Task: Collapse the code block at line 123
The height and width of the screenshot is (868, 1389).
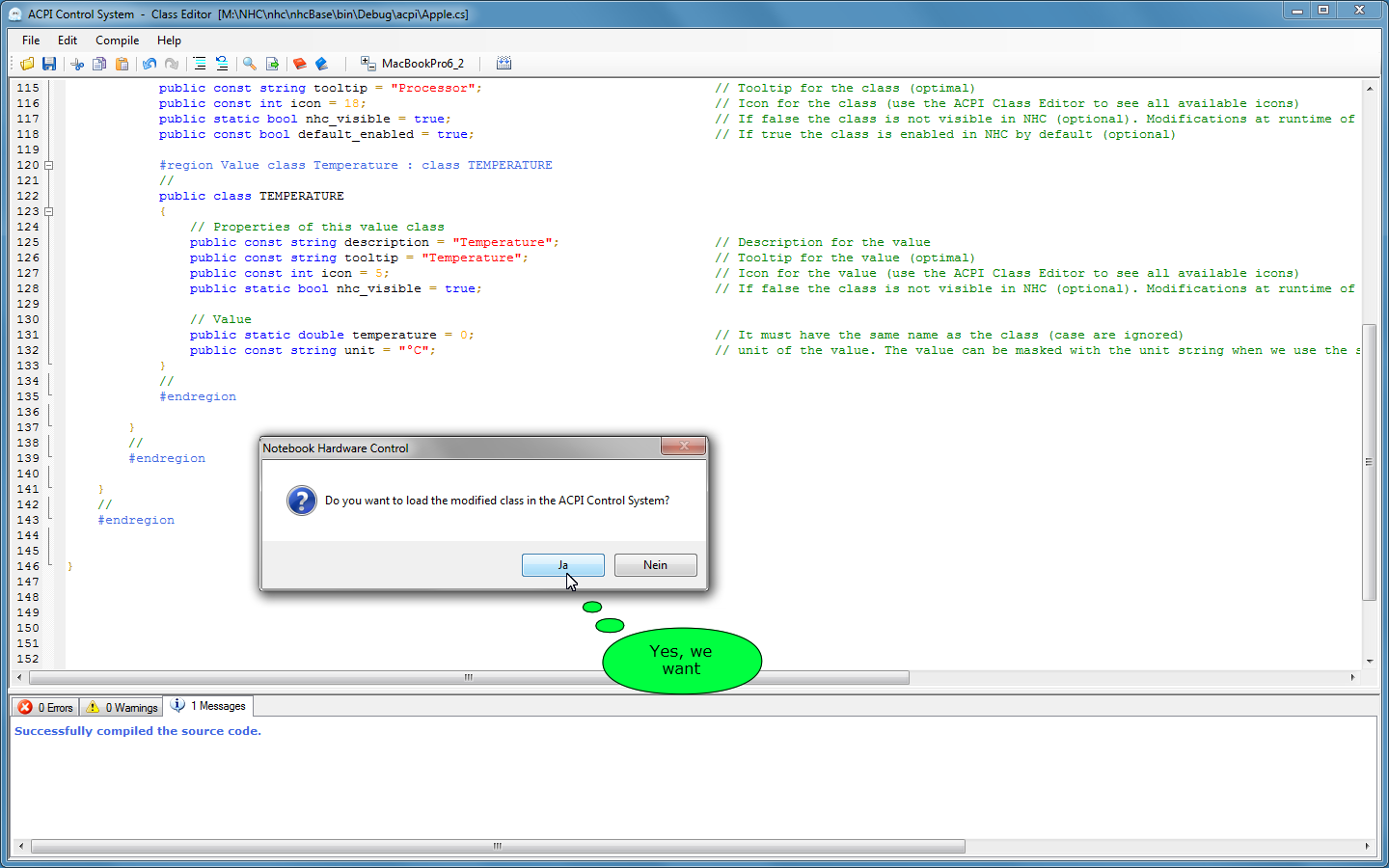Action: coord(49,211)
